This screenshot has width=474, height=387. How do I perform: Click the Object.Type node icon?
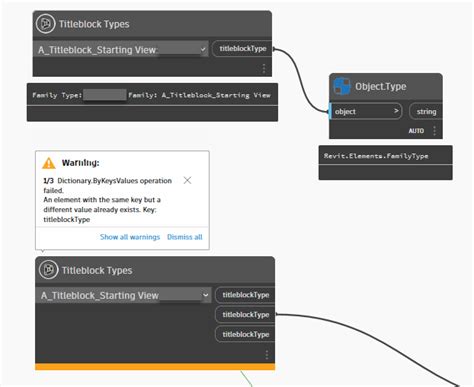tap(342, 86)
